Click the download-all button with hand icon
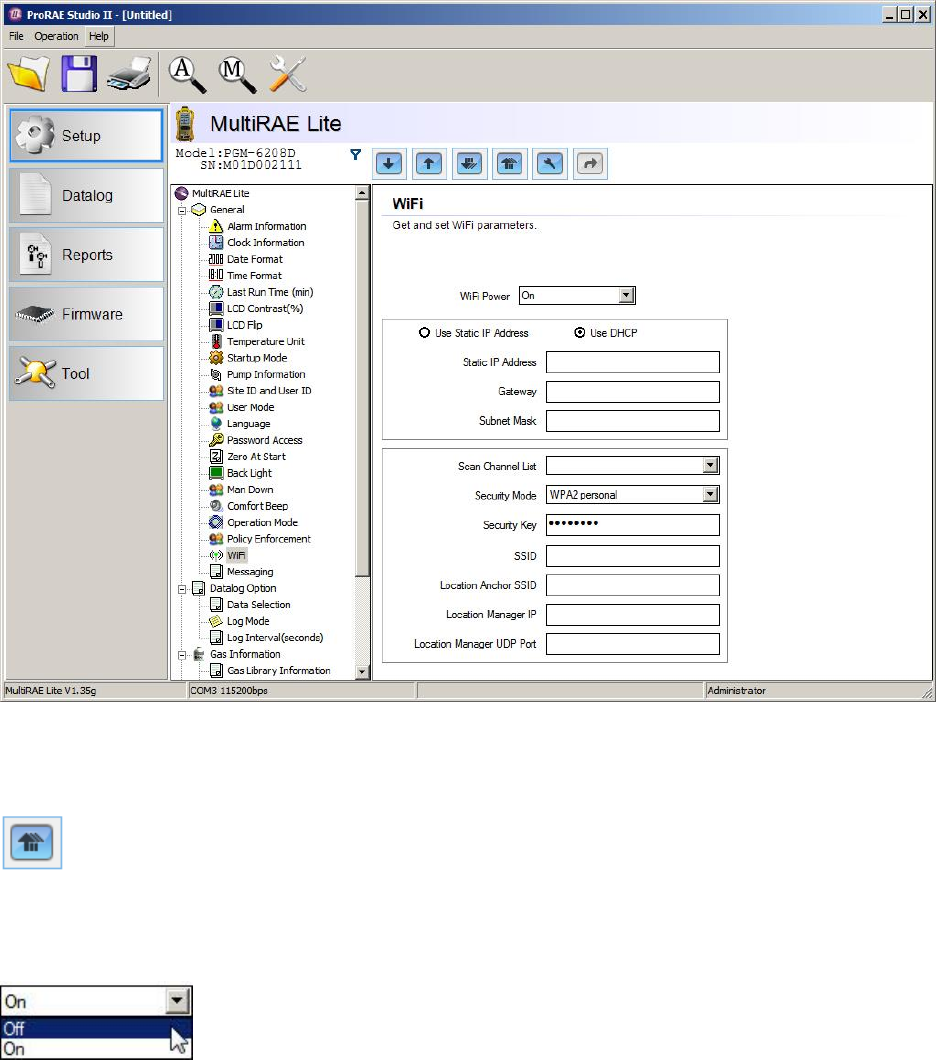Viewport: 936px width, 1060px height. tap(470, 164)
